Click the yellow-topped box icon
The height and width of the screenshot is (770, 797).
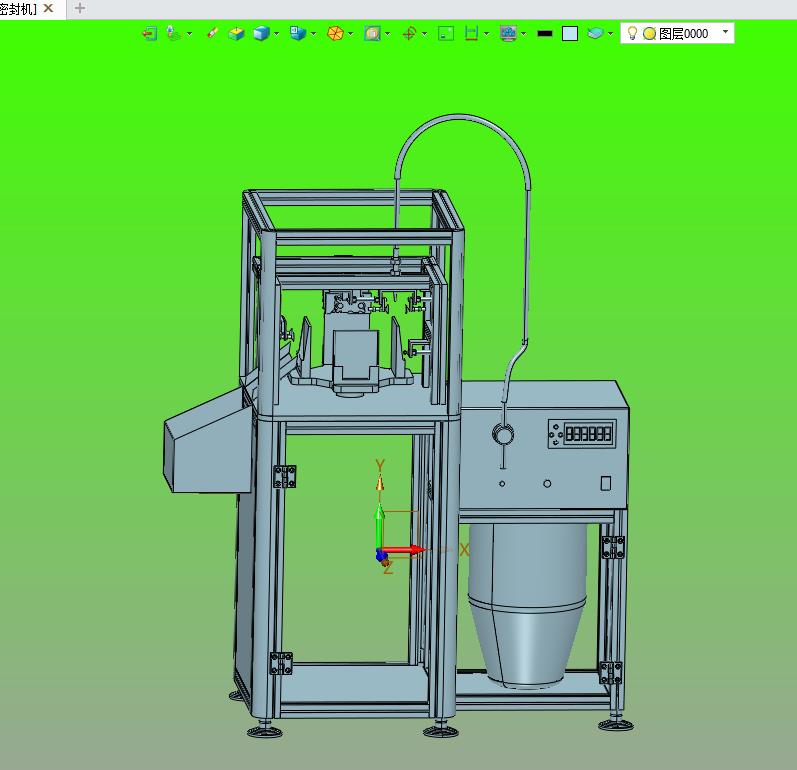click(x=236, y=34)
